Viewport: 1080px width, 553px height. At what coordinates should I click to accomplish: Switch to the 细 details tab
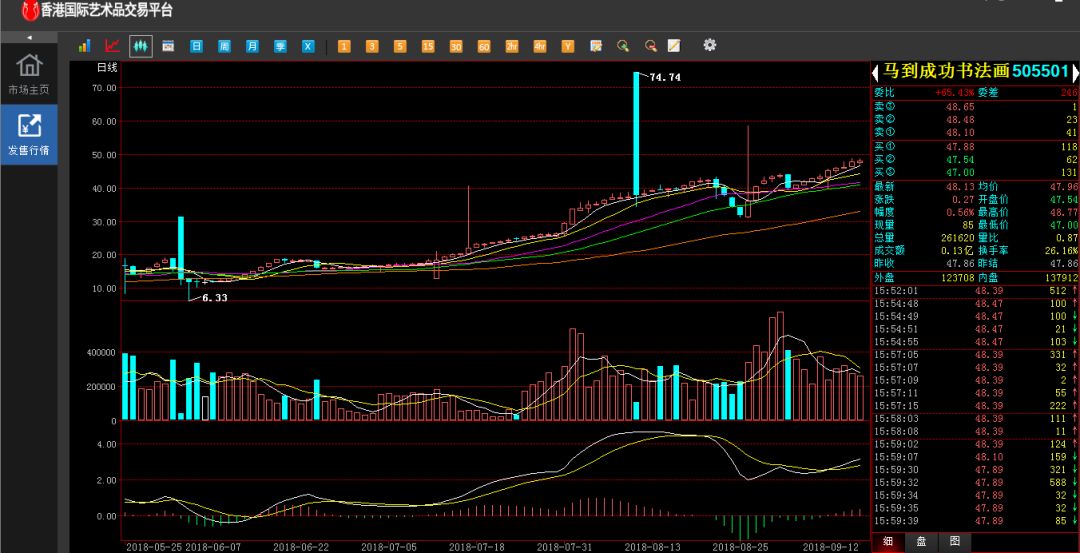click(888, 542)
